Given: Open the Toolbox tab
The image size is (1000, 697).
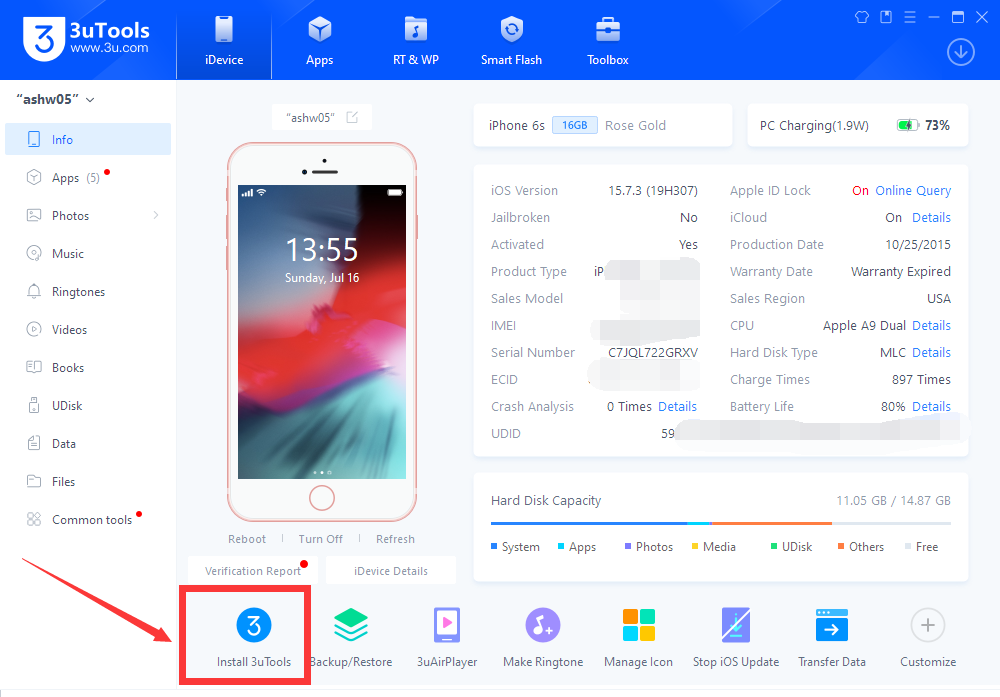Looking at the screenshot, I should (x=608, y=40).
